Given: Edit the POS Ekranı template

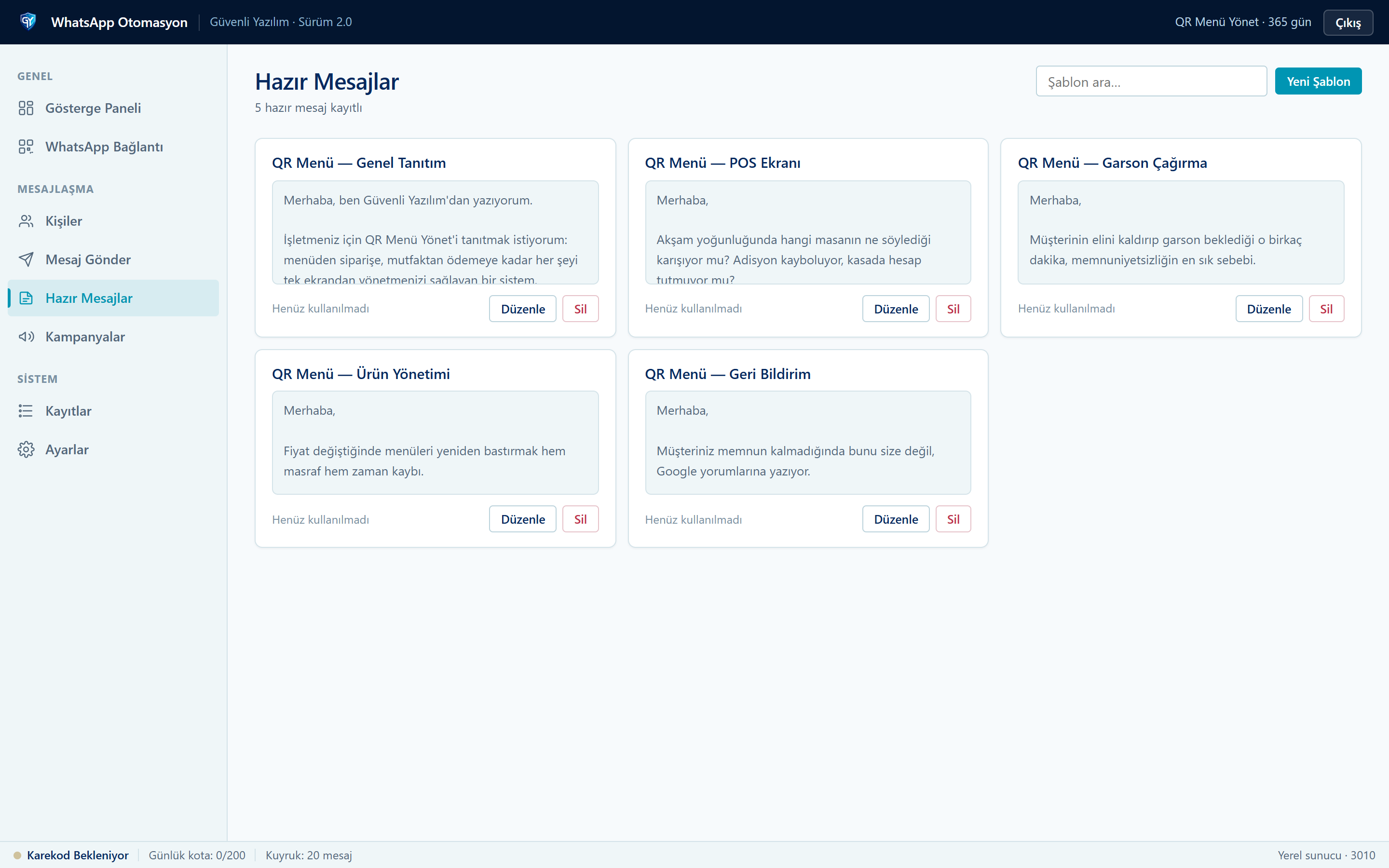Looking at the screenshot, I should [x=896, y=309].
